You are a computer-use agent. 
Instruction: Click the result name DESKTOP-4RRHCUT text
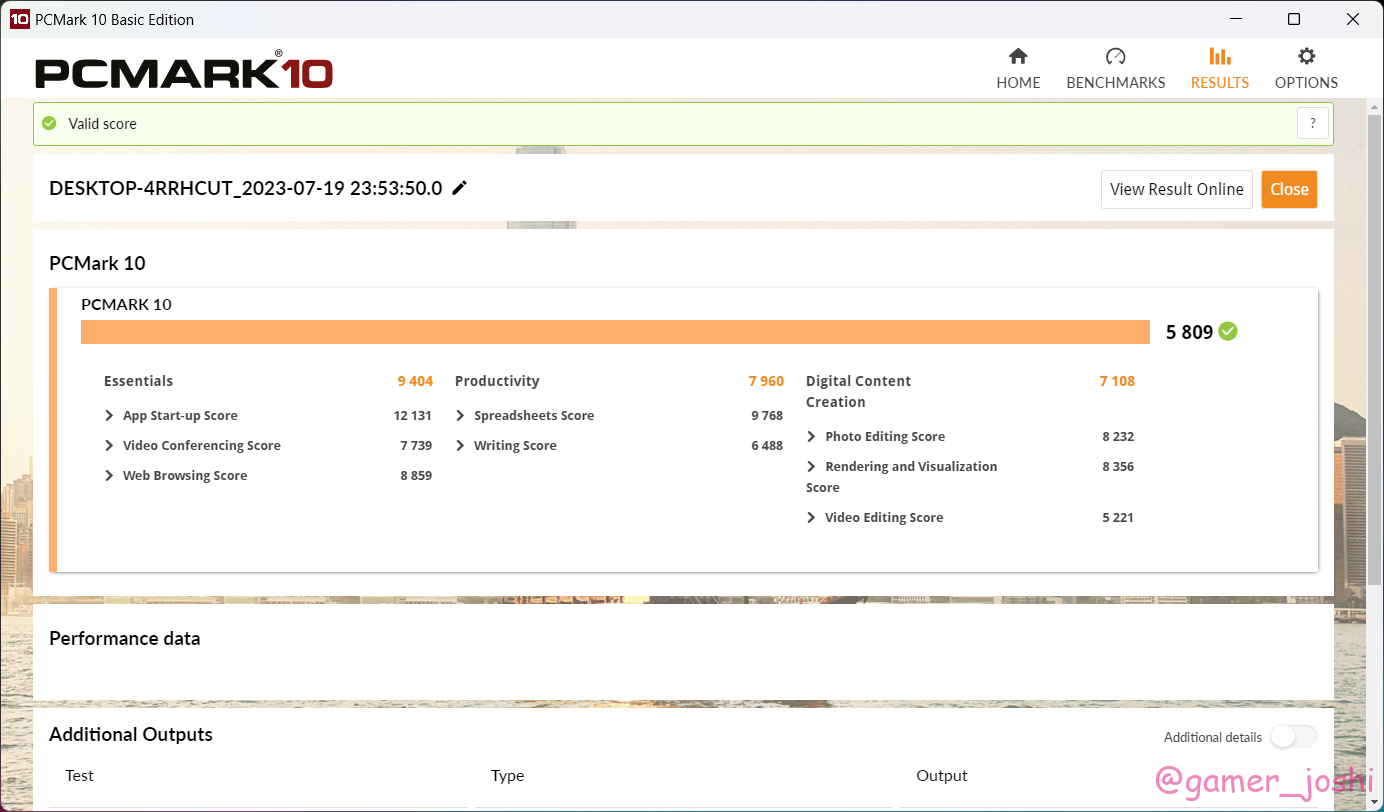(x=245, y=188)
